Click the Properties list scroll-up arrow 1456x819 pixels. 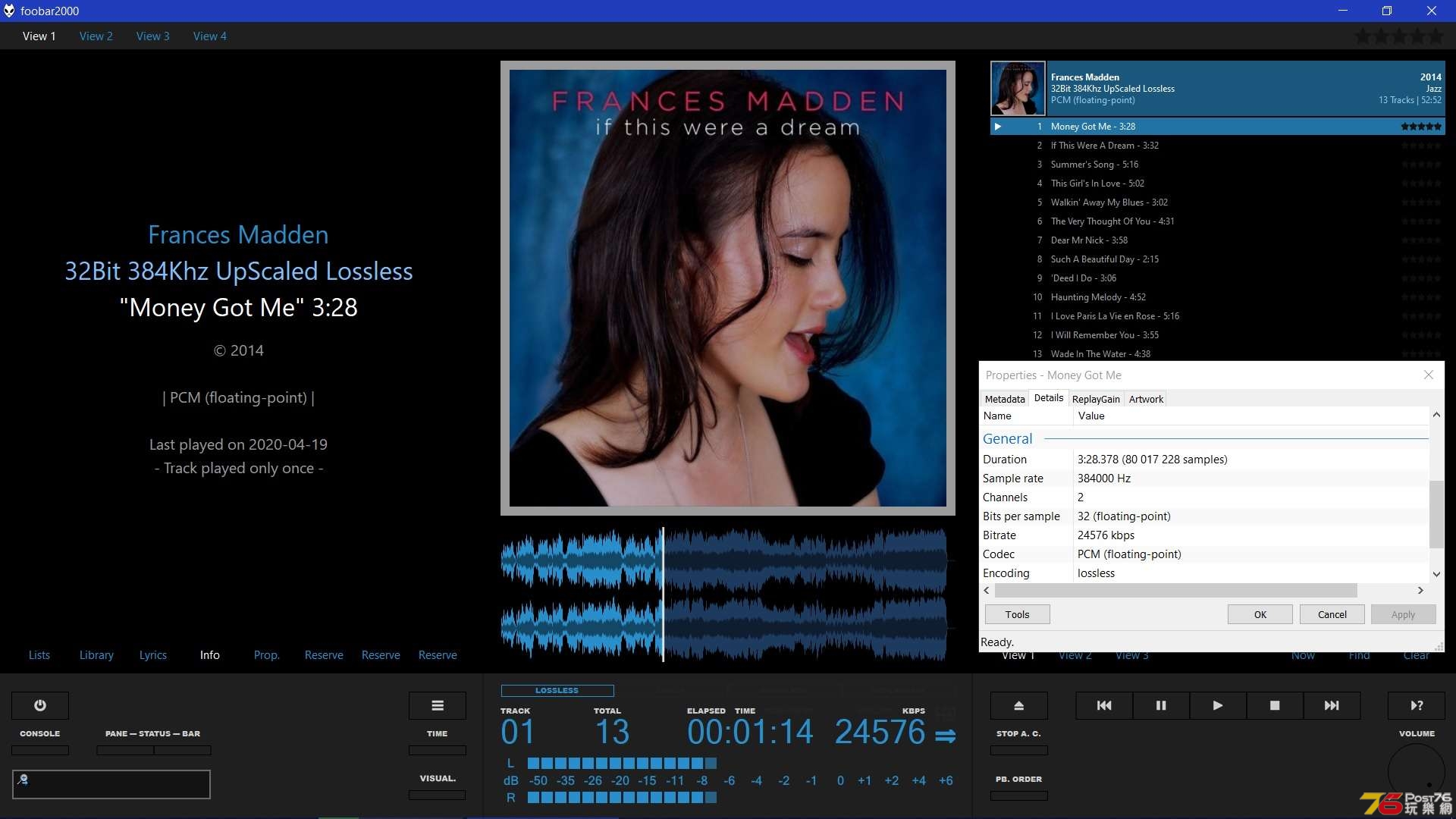pos(1436,416)
